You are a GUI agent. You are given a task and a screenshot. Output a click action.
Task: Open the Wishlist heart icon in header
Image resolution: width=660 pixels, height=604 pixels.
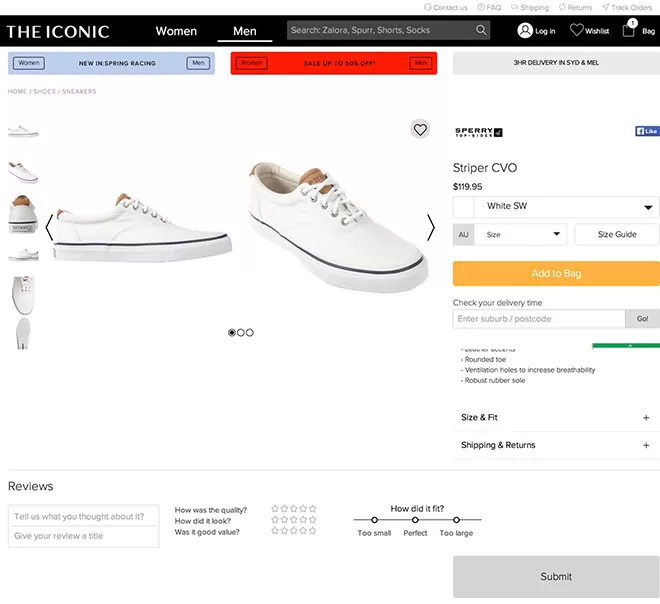(576, 30)
